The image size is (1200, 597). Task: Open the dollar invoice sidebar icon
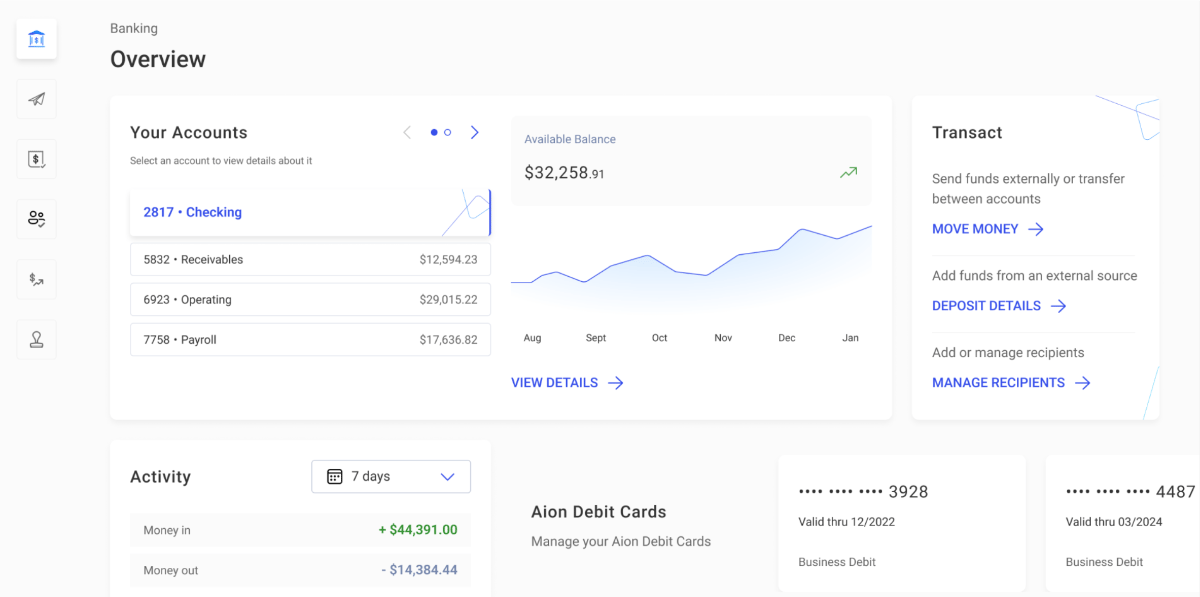point(36,159)
